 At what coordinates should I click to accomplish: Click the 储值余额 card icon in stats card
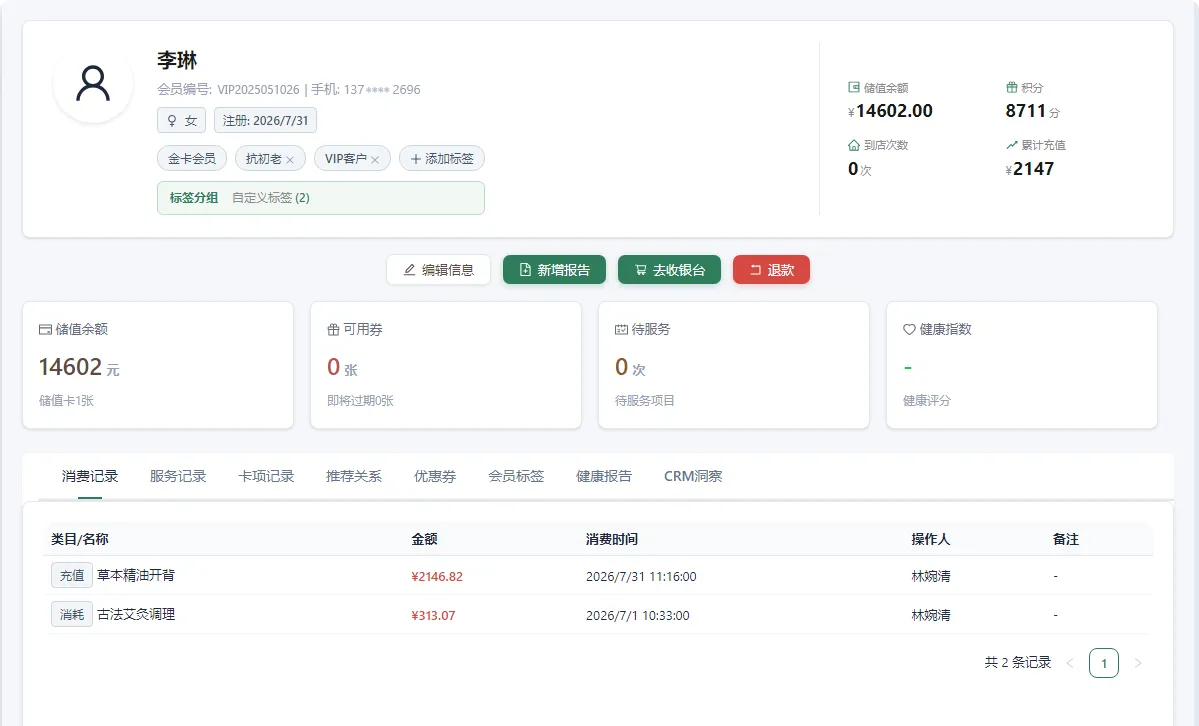[x=45, y=330]
